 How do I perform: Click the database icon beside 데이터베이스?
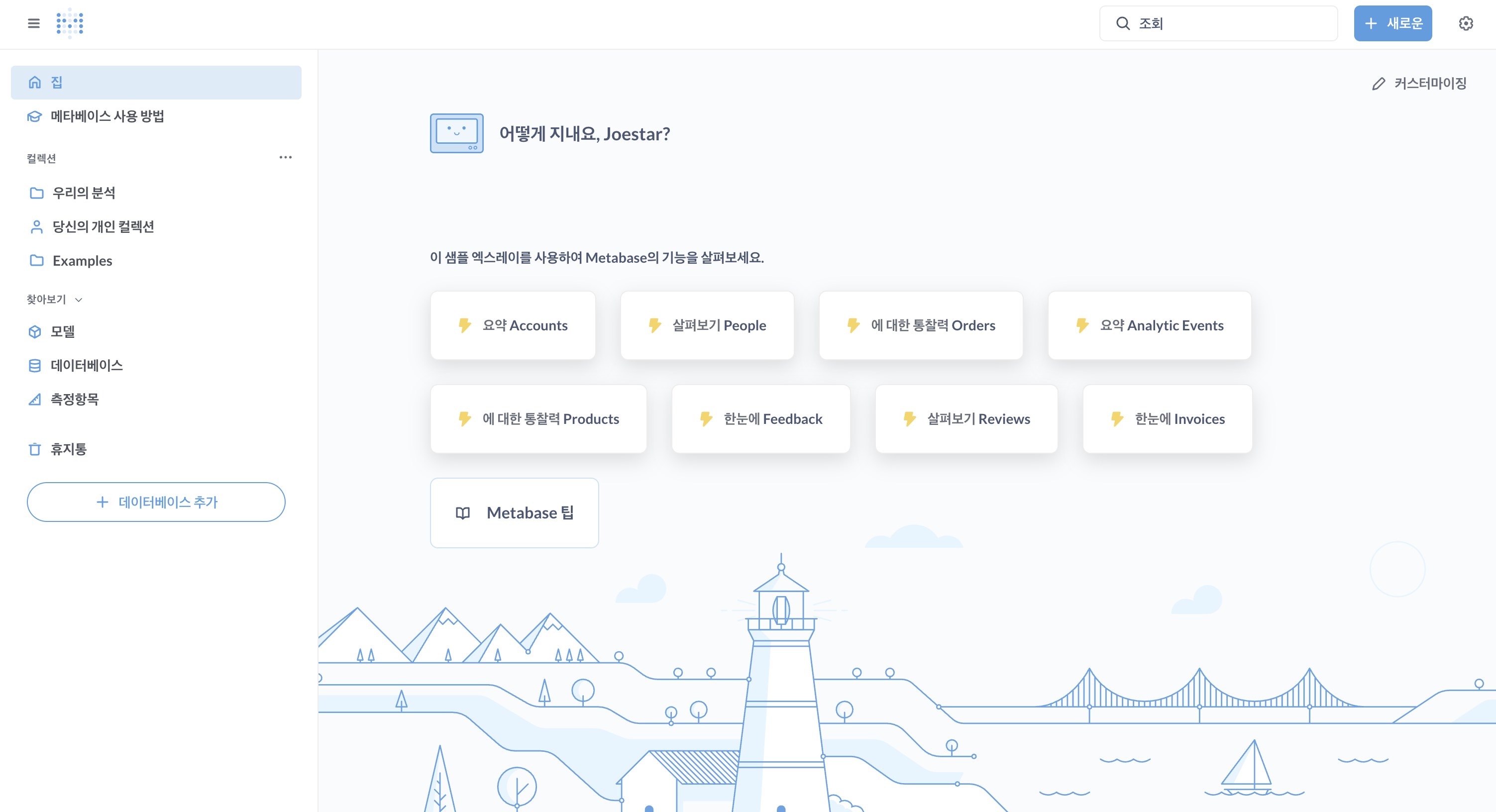35,366
